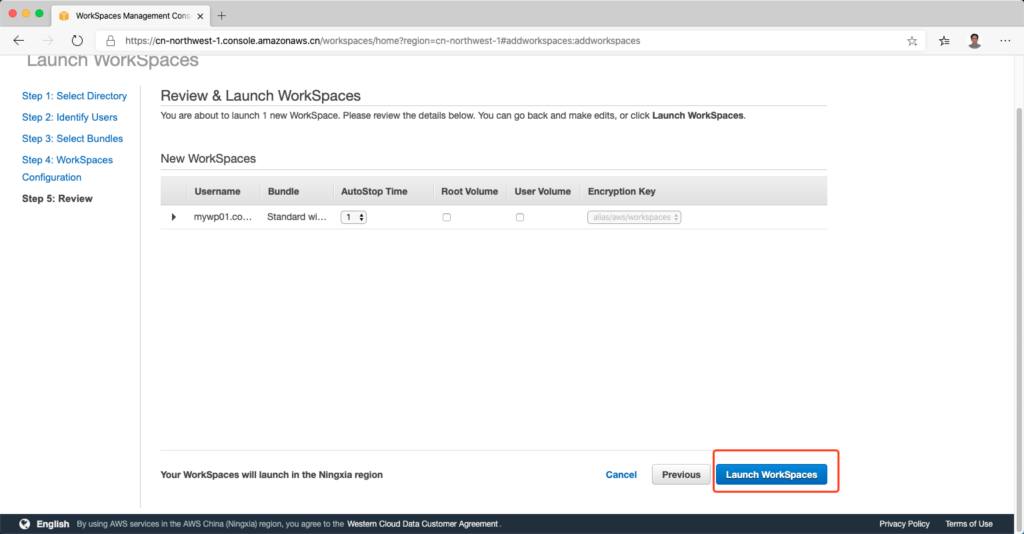This screenshot has width=1024, height=534.
Task: Open browser settings ellipsis menu
Action: click(1004, 41)
